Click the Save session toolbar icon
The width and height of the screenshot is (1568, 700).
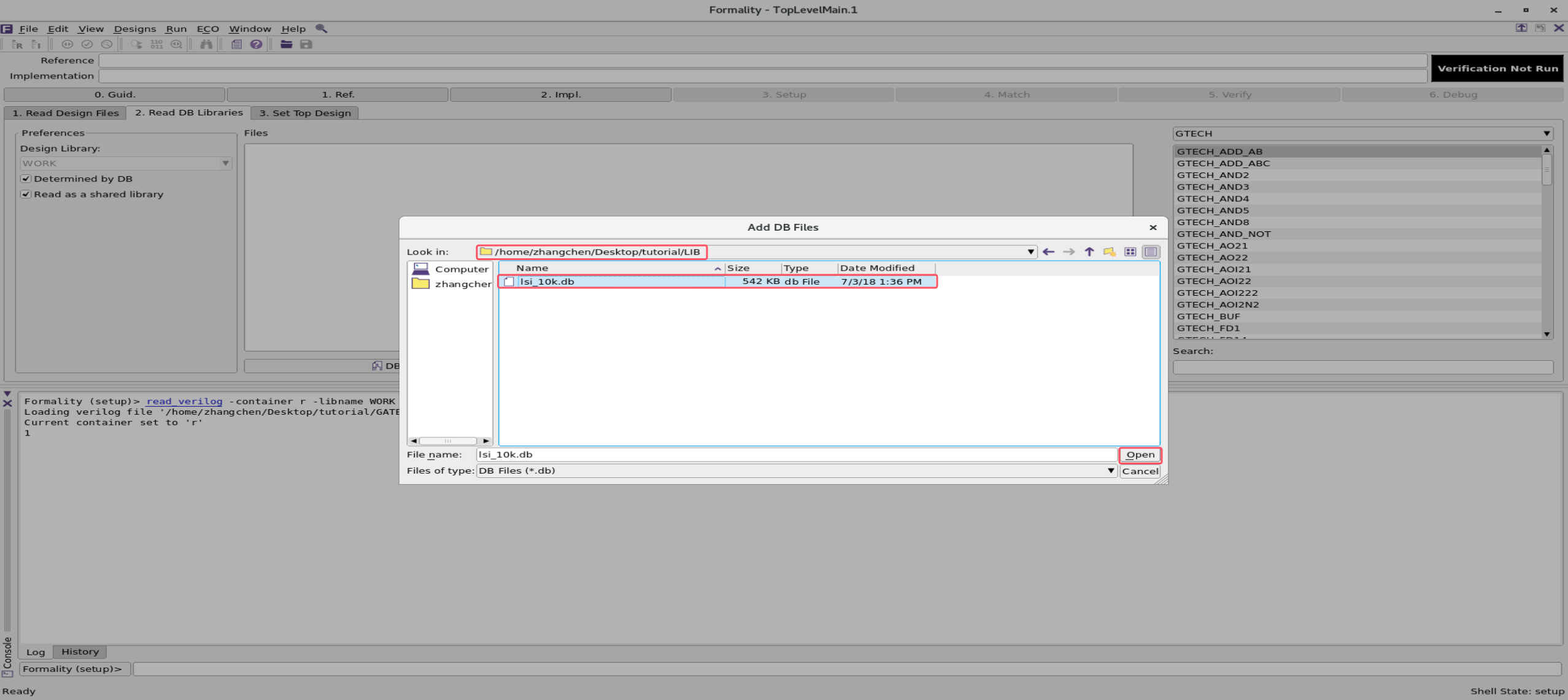305,44
